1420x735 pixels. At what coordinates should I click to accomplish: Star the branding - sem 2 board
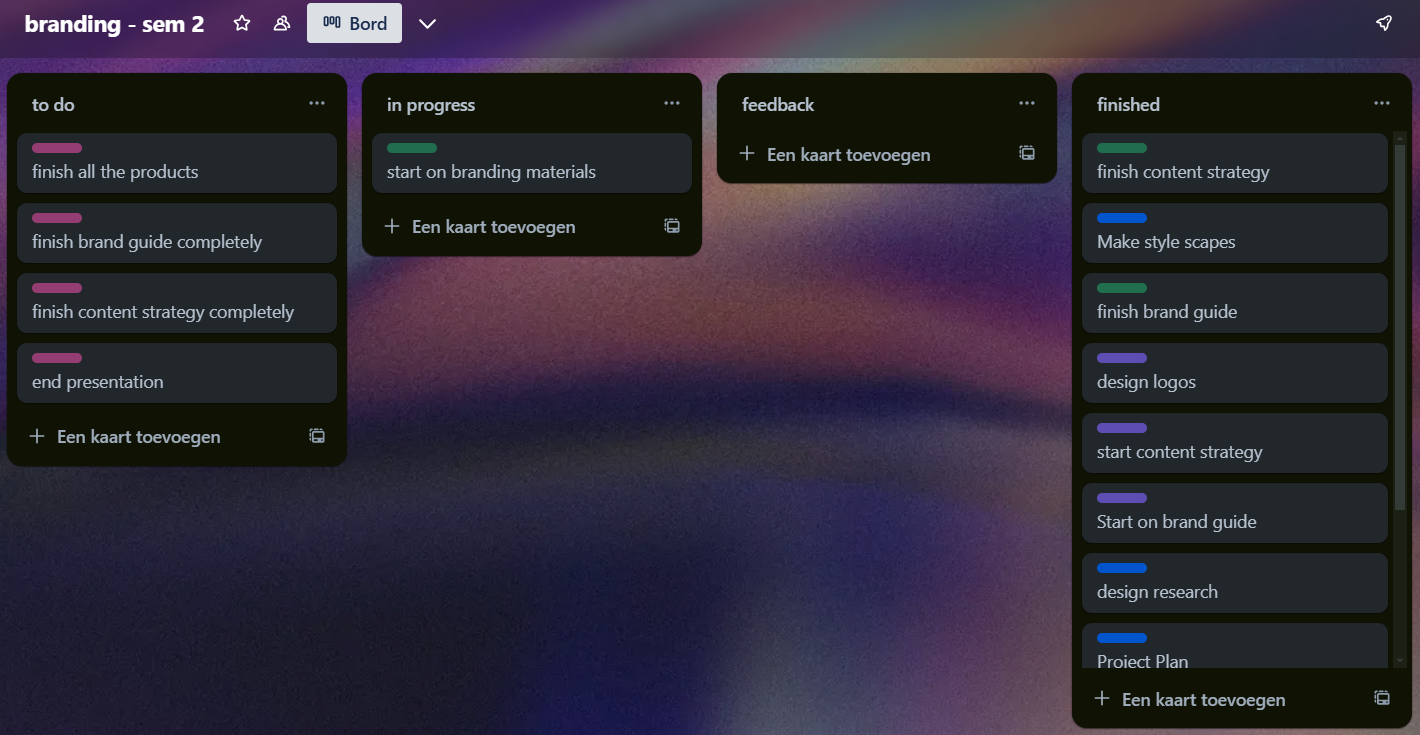pos(242,23)
